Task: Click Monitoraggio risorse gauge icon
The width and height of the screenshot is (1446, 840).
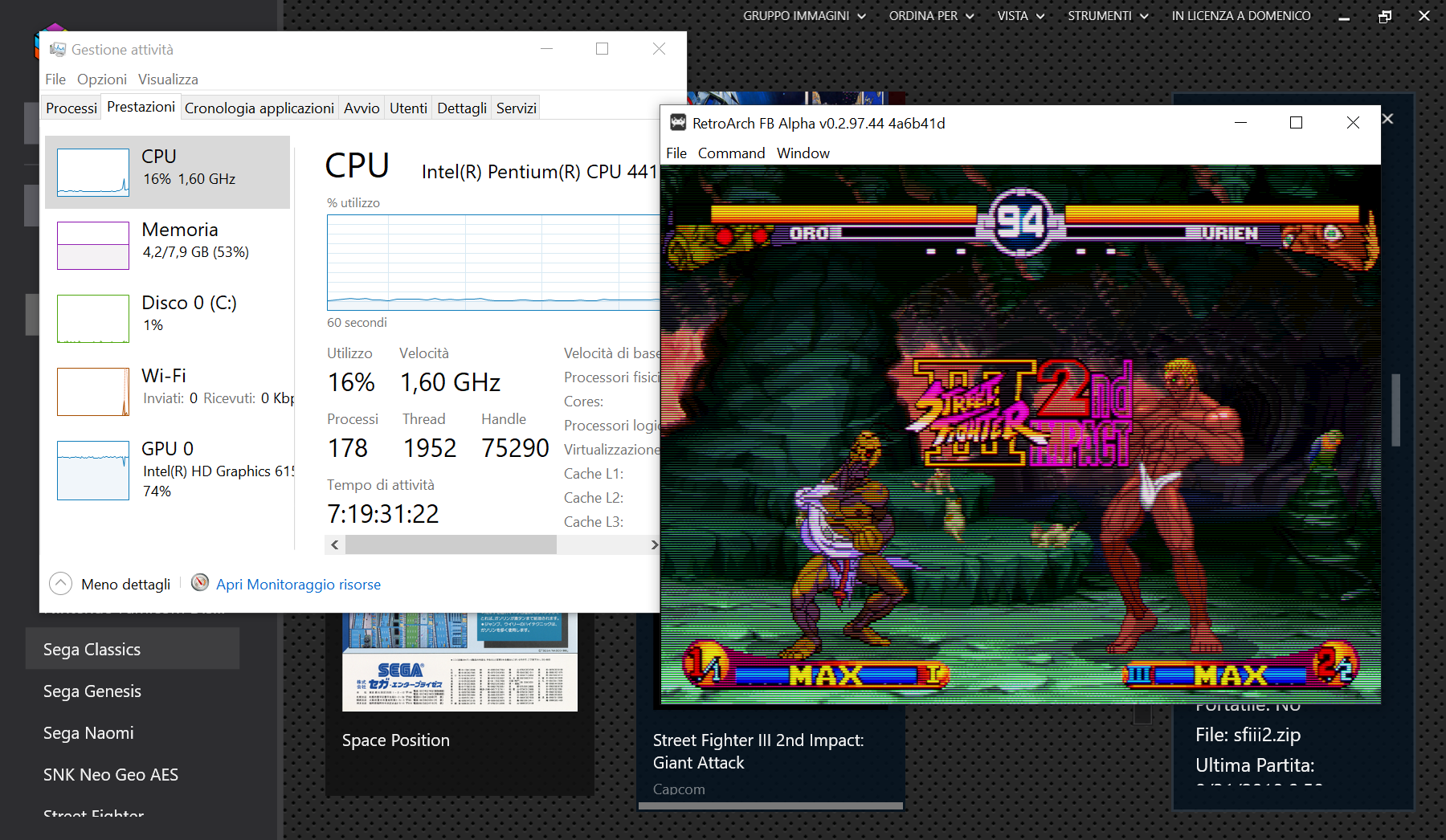Action: pos(200,583)
